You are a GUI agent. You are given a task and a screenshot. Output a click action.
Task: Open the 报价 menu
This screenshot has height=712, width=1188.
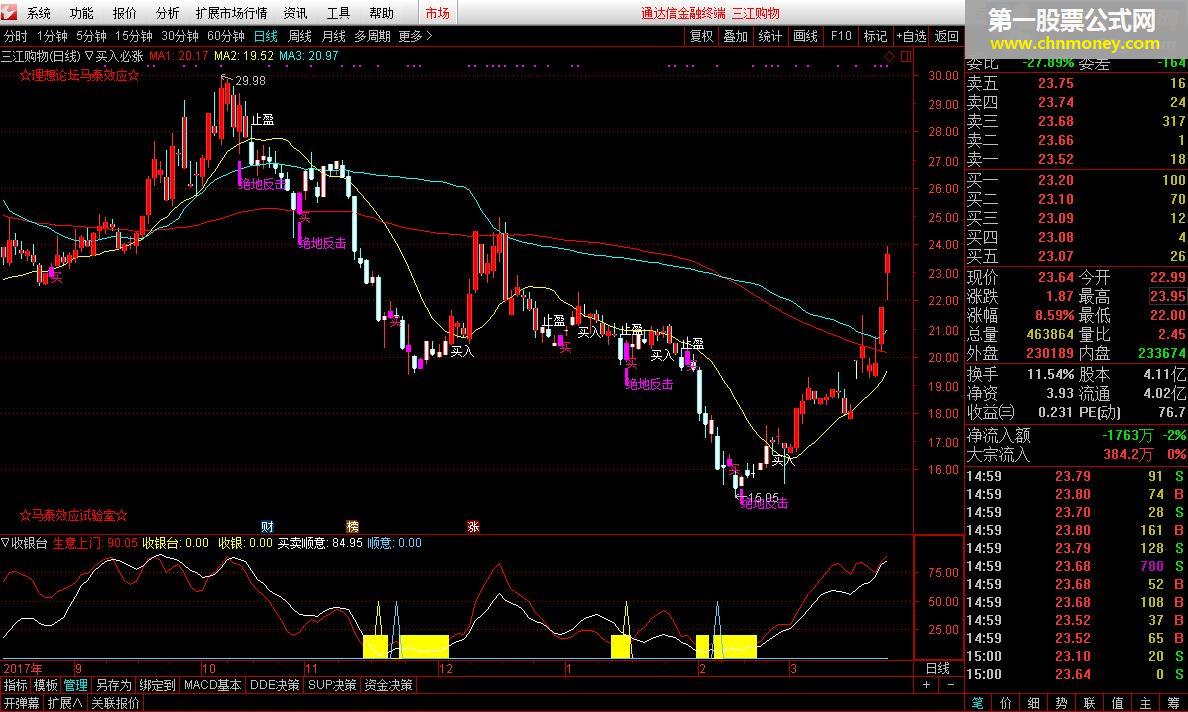pyautogui.click(x=125, y=13)
